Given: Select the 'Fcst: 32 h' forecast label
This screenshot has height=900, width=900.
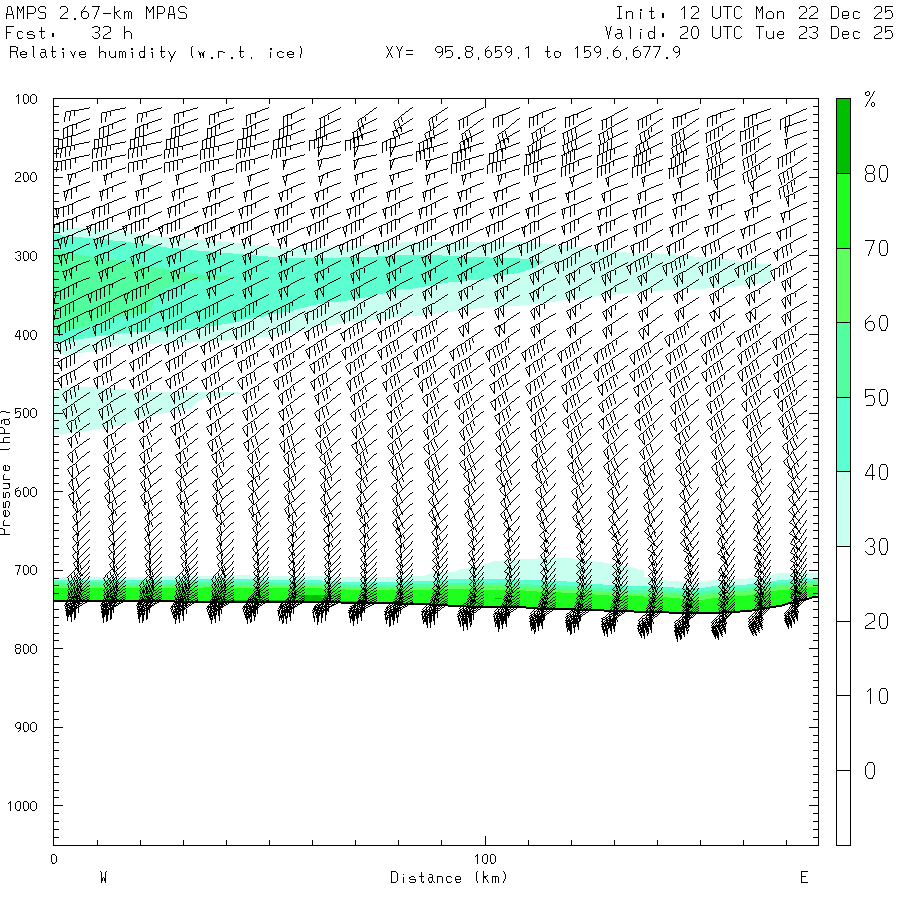Looking at the screenshot, I should tap(70, 33).
